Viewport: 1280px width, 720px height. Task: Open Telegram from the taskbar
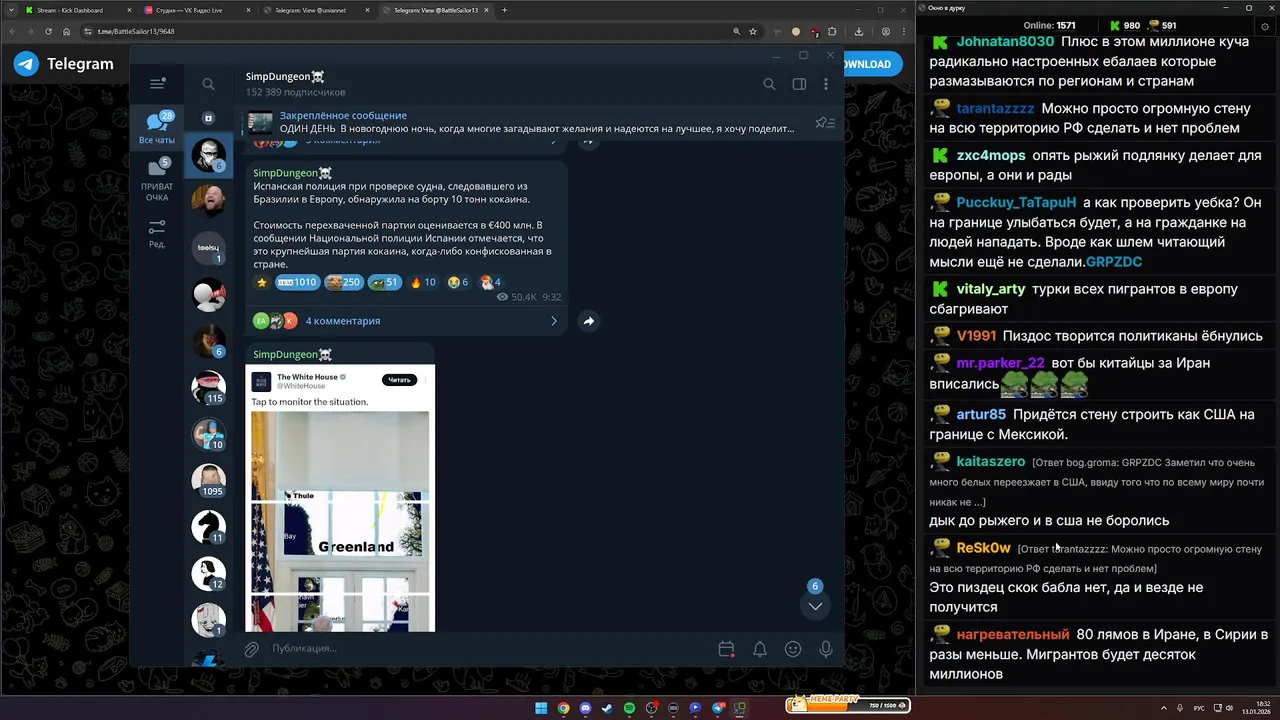point(717,708)
